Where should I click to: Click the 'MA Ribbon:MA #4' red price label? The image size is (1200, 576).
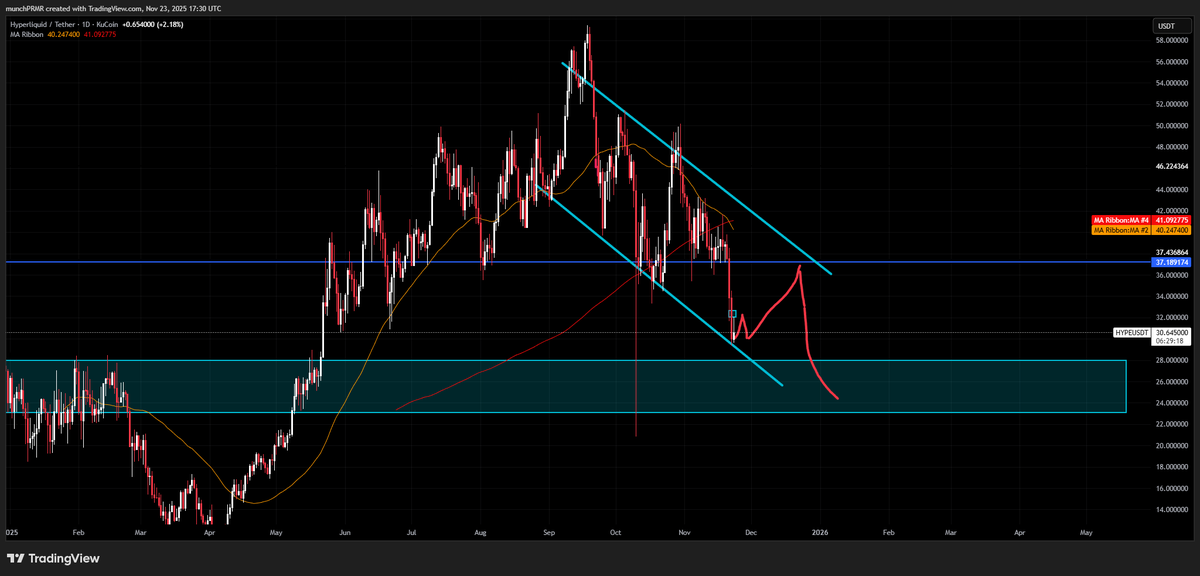[1121, 219]
